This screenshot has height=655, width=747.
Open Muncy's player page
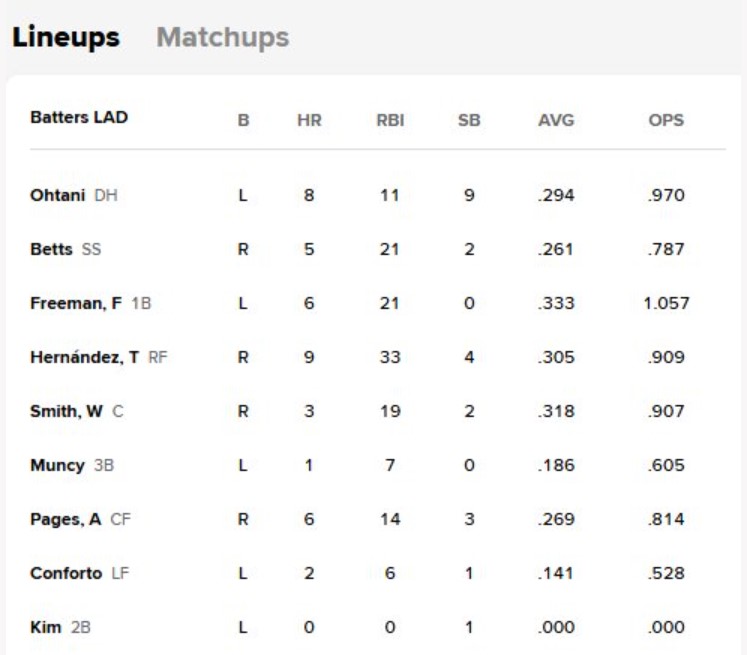[57, 466]
